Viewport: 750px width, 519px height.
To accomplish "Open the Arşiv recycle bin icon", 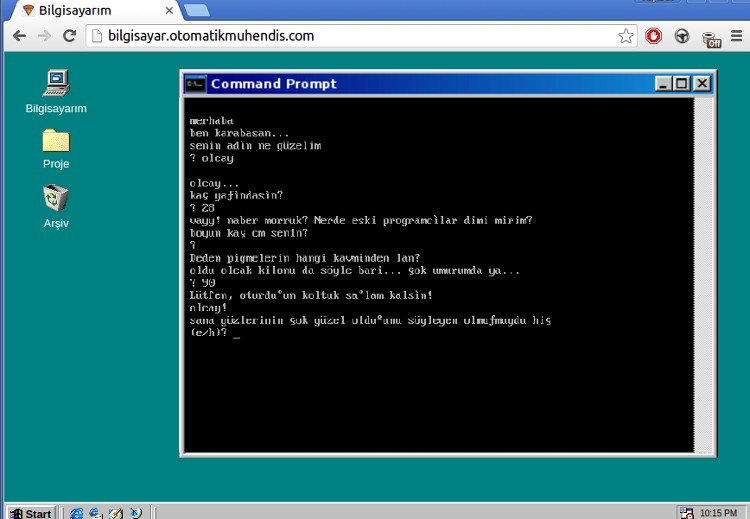I will pyautogui.click(x=56, y=198).
